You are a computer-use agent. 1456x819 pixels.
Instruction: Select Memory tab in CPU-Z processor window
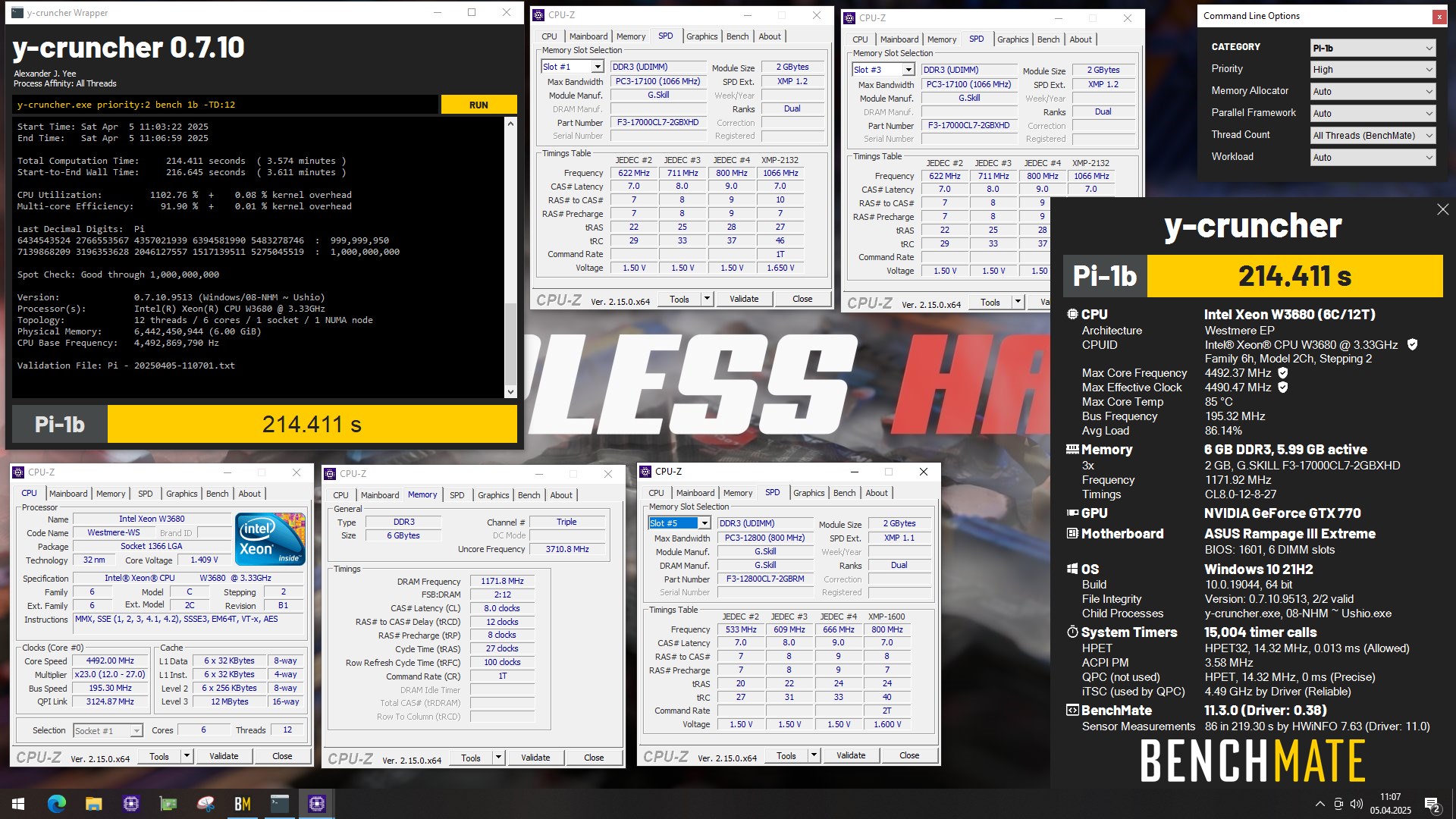coord(111,494)
